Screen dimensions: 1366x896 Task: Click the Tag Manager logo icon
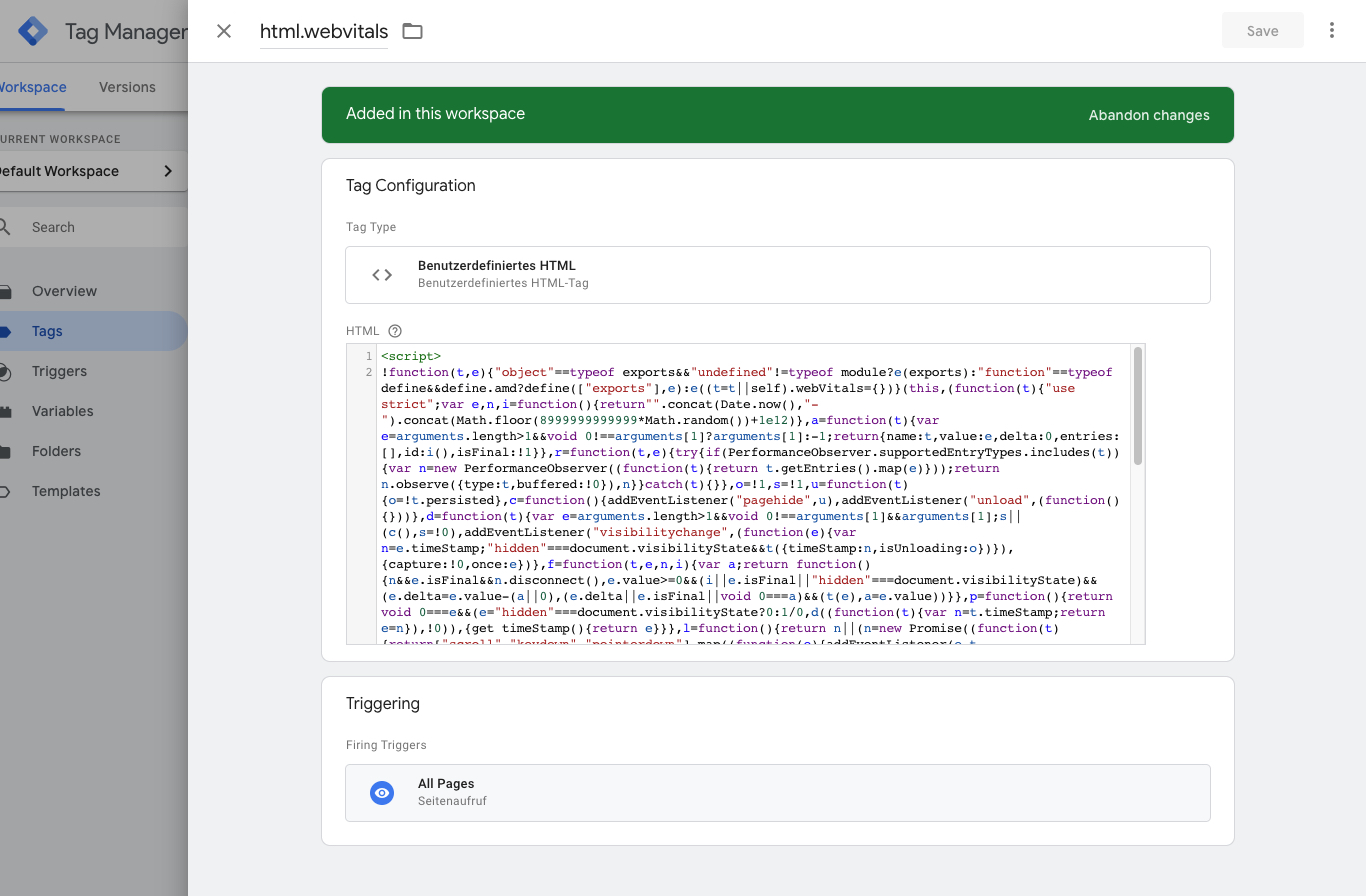(33, 31)
